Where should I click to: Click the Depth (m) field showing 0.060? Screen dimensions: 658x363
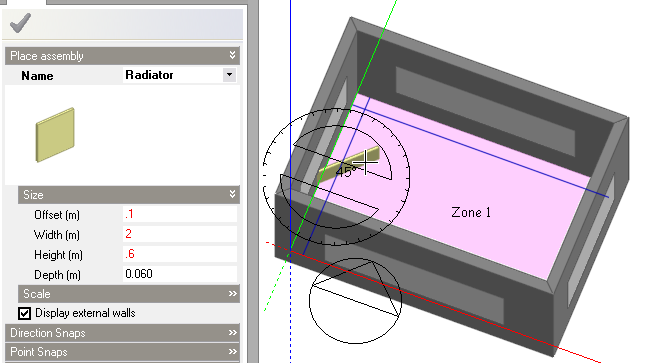[180, 274]
